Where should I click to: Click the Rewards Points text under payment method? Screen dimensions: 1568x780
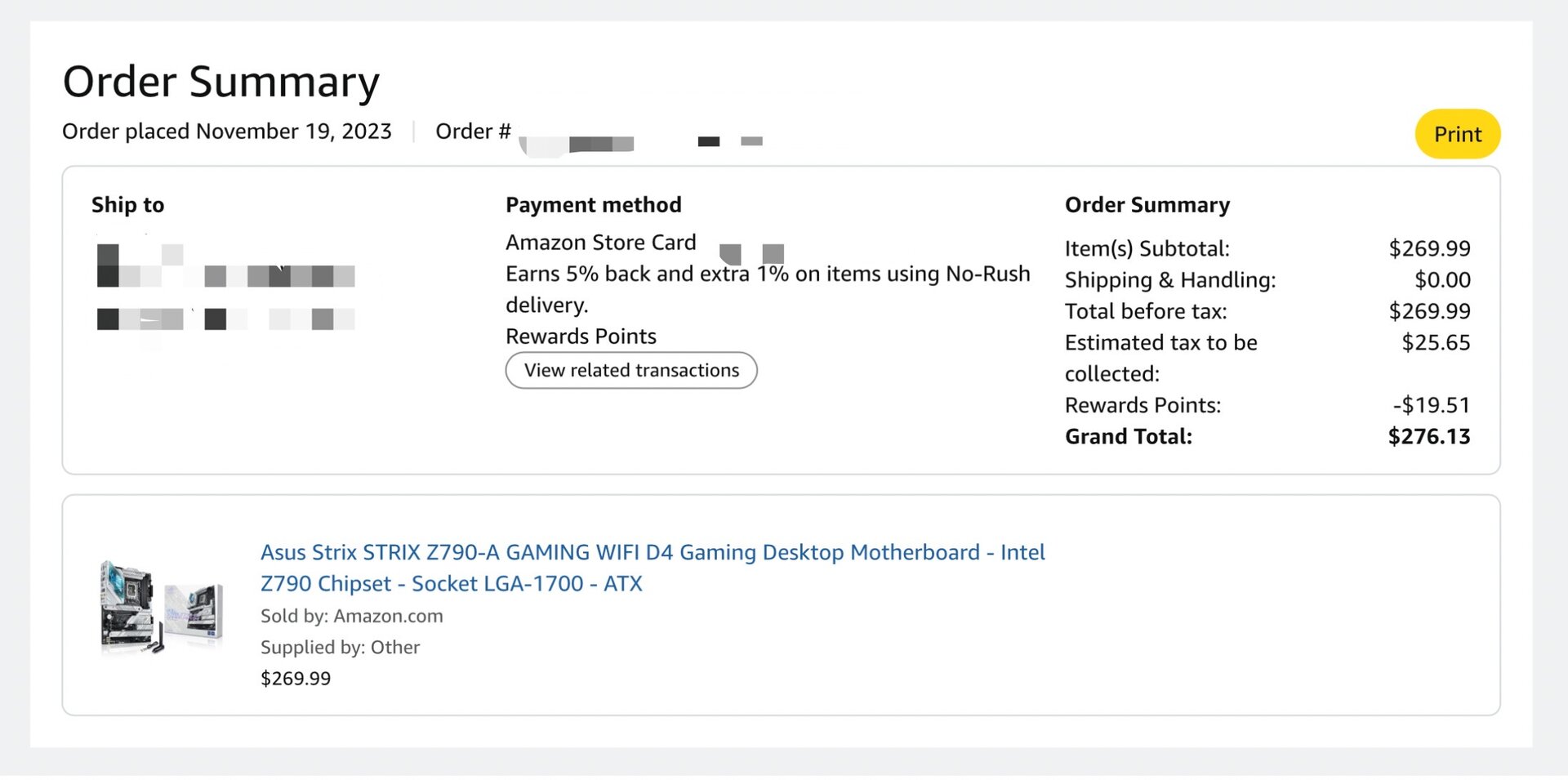581,336
